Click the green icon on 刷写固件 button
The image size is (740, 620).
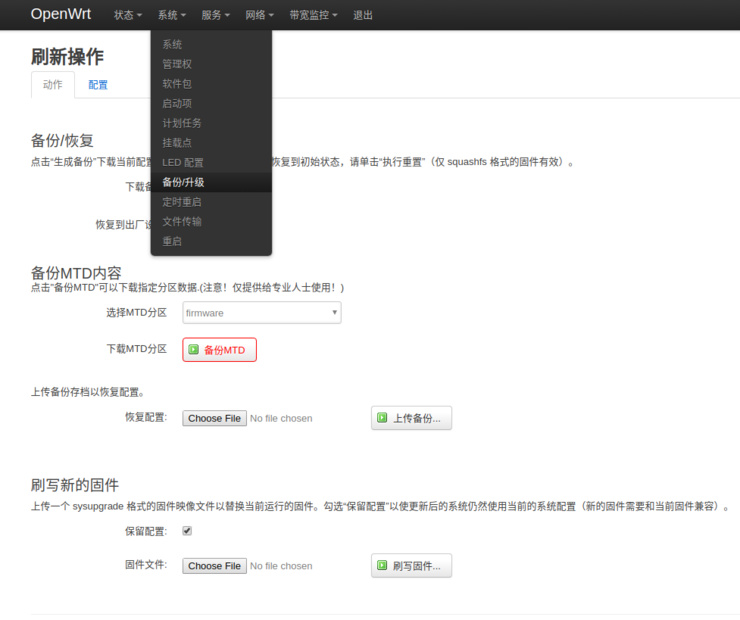click(x=382, y=565)
